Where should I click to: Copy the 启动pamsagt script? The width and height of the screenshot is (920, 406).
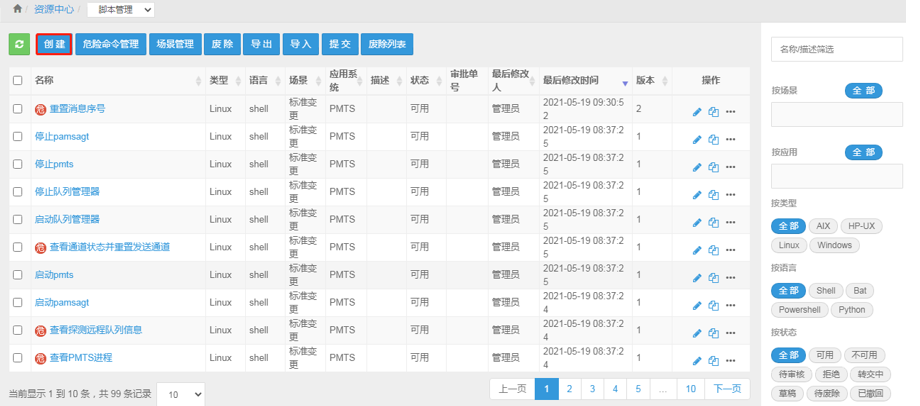[x=713, y=306]
